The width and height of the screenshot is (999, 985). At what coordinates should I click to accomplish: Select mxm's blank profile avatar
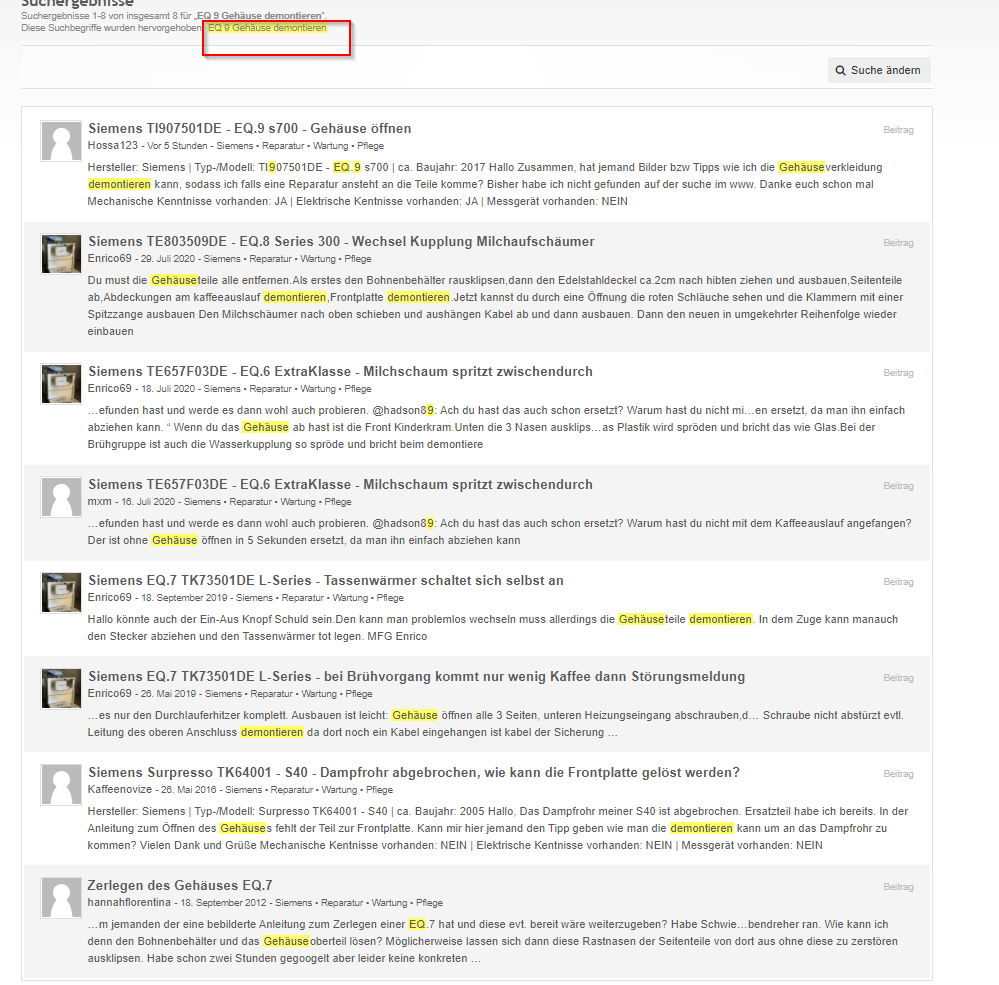point(61,497)
